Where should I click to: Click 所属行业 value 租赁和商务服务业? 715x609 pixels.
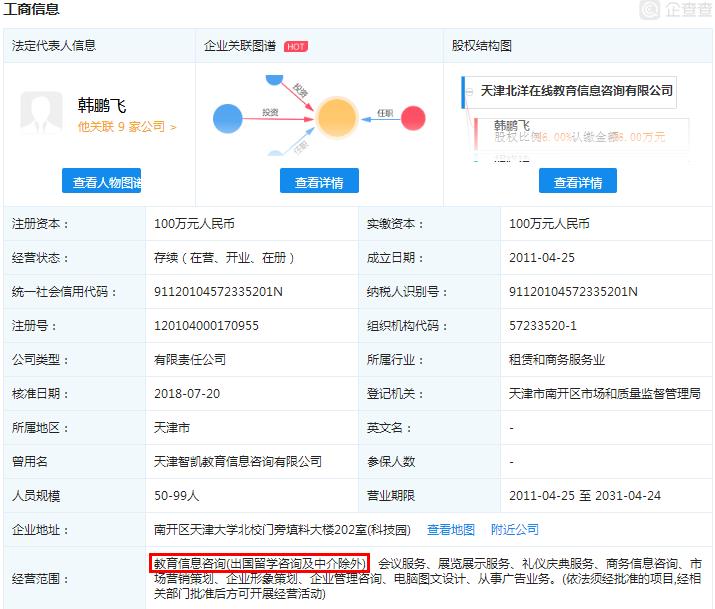click(x=557, y=360)
